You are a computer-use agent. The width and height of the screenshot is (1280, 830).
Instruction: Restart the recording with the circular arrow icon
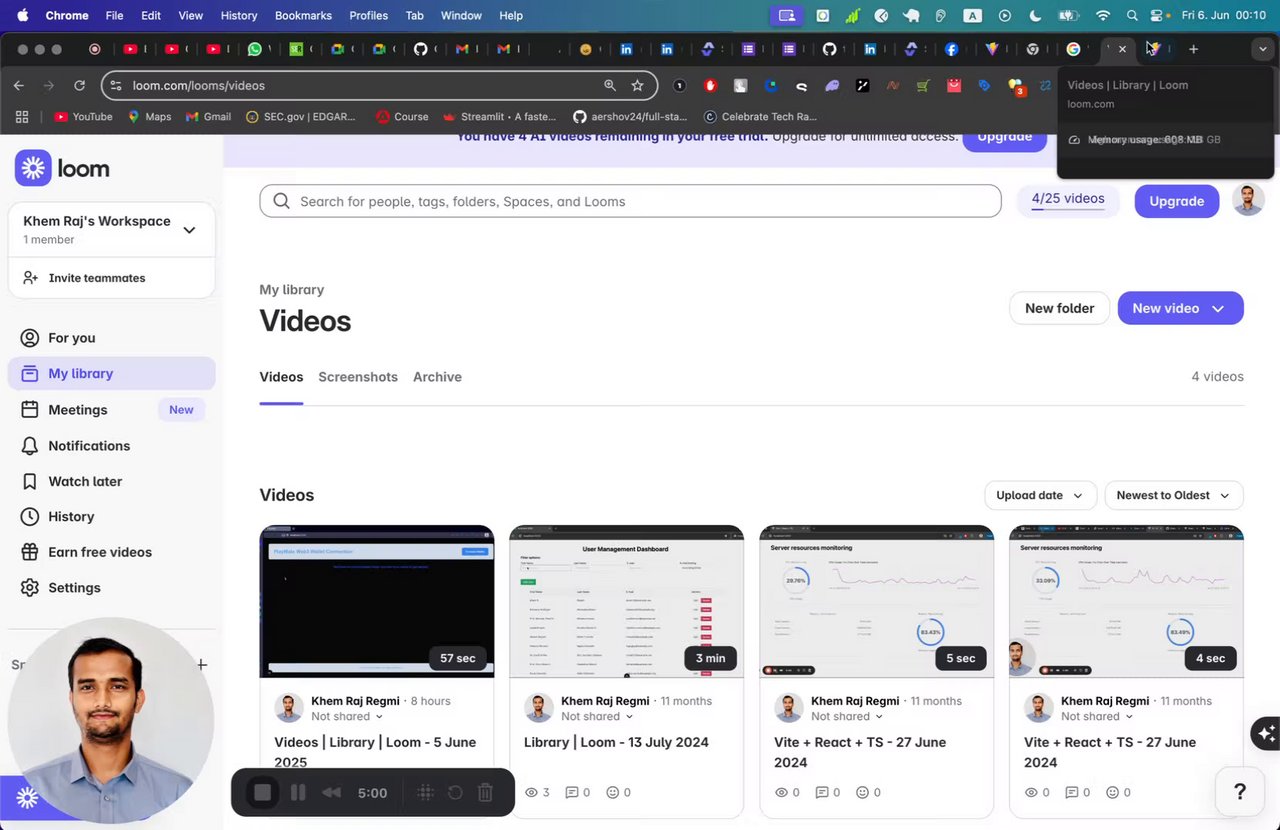tap(455, 793)
